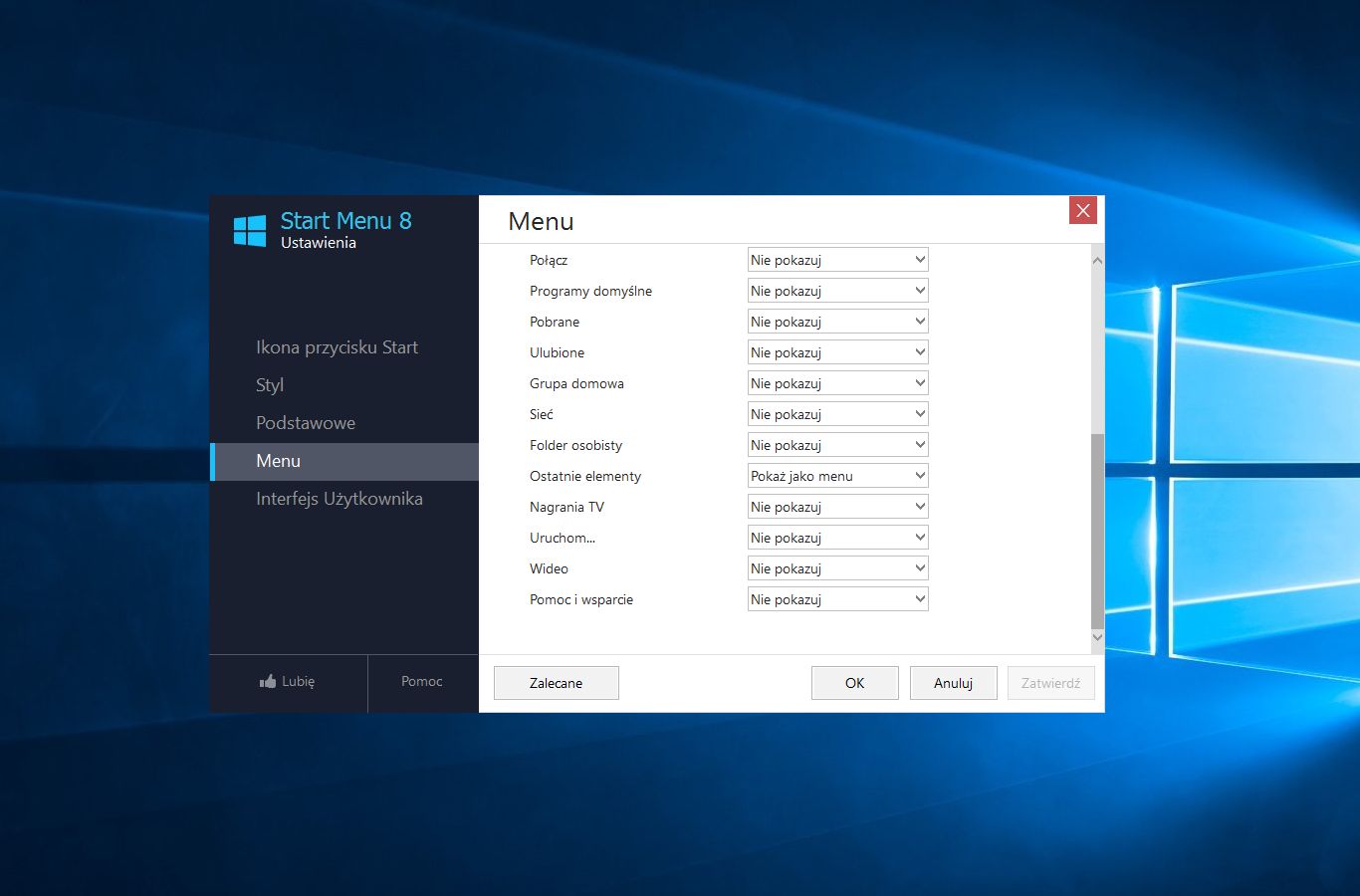1360x896 pixels.
Task: Open the Ostatnie elementy dropdown
Action: pyautogui.click(x=837, y=476)
